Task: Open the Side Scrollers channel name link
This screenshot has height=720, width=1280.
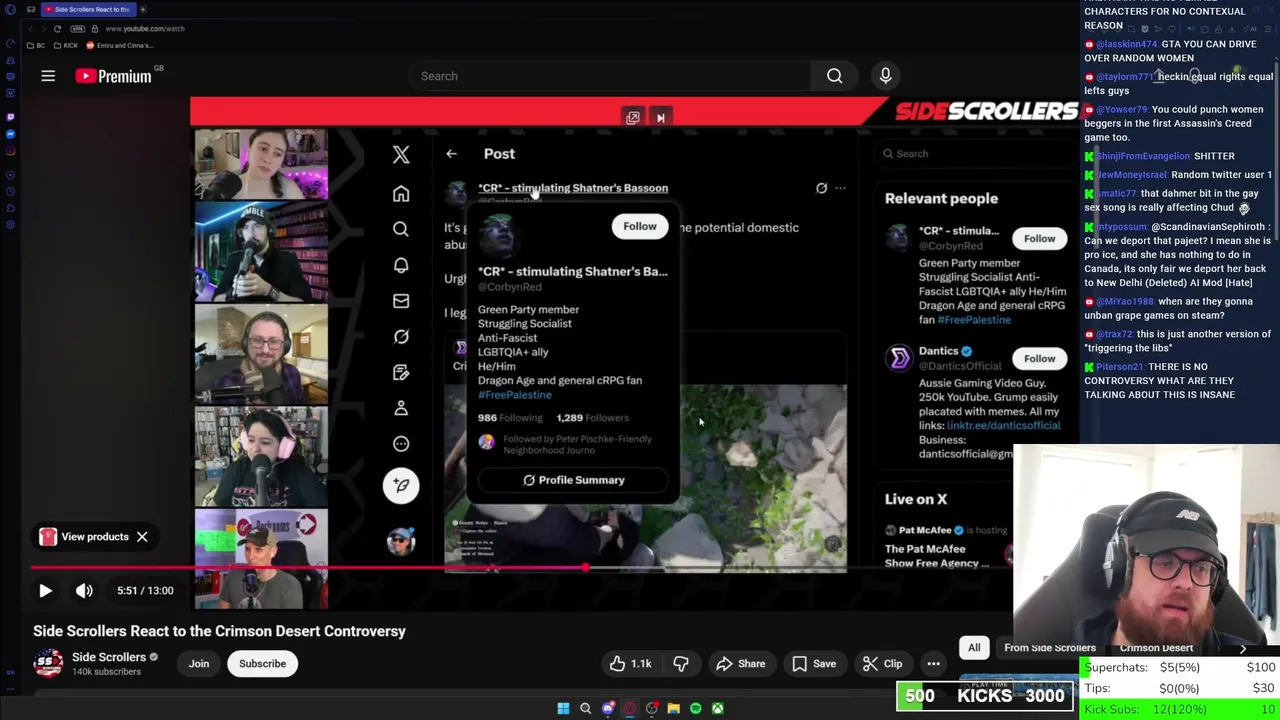Action: click(109, 657)
